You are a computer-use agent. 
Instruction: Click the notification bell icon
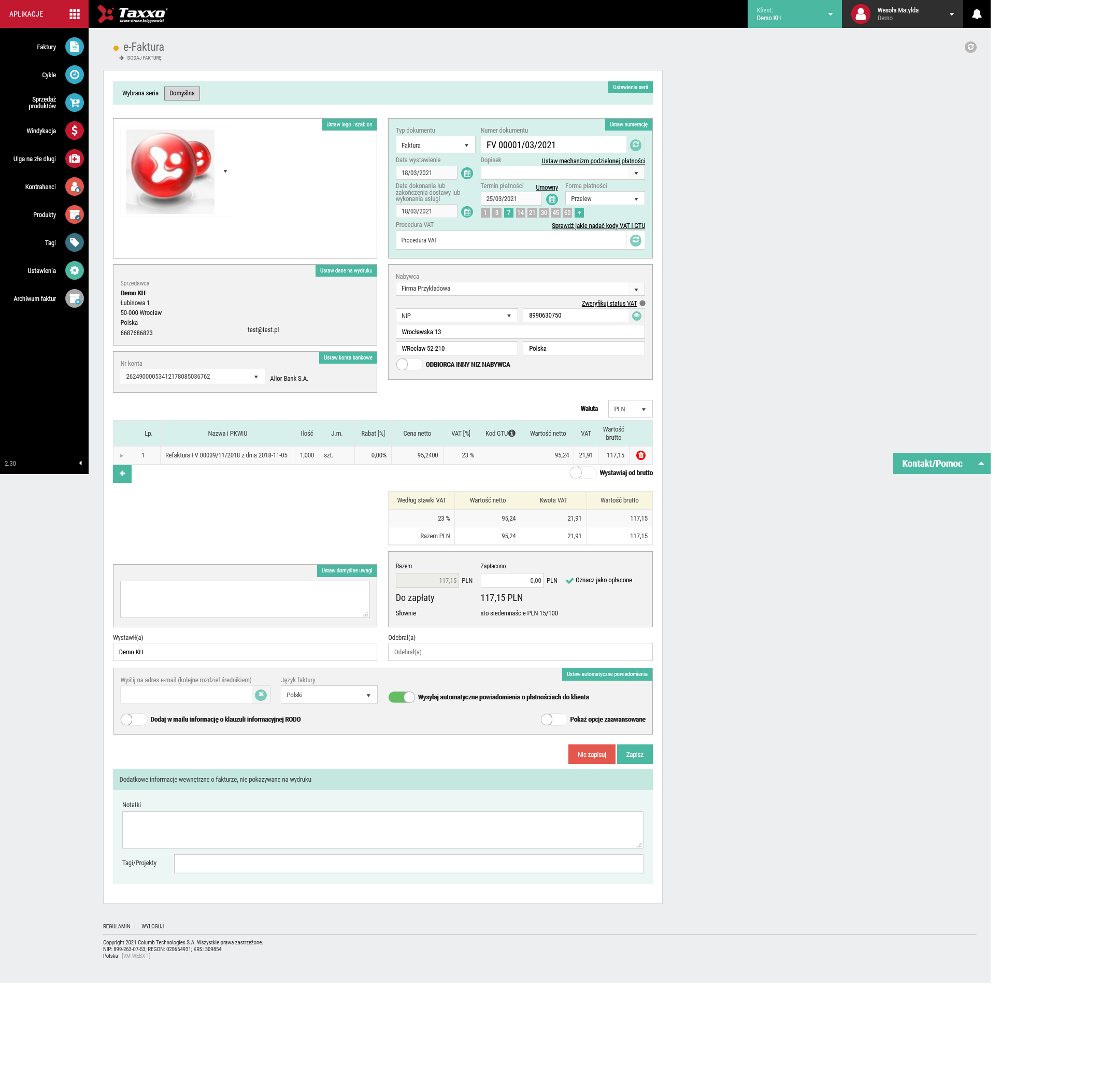coord(976,14)
